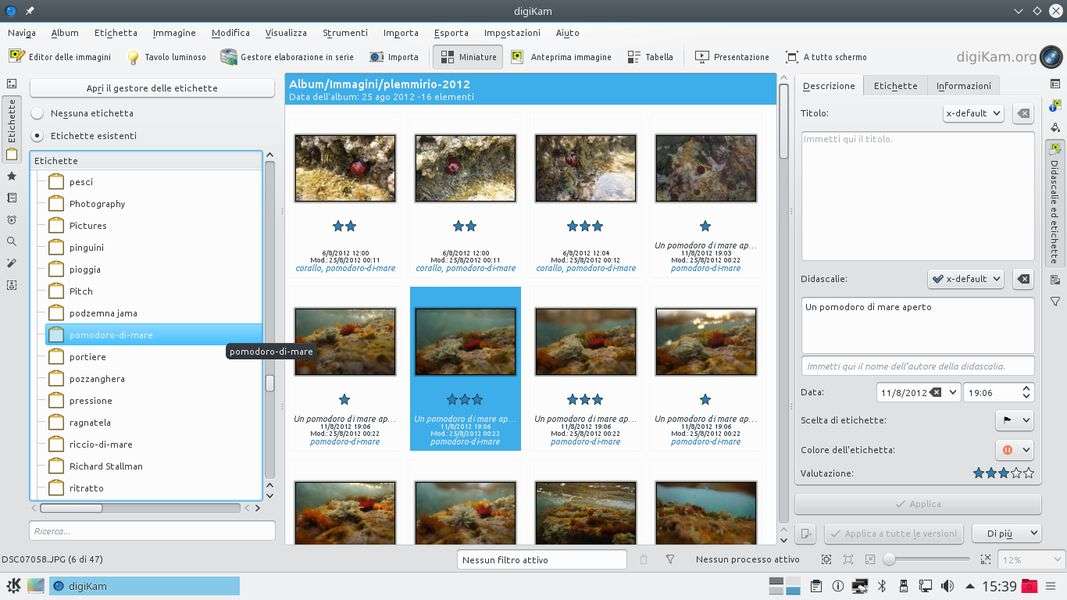Open the Tavolo luminoso light table

(x=166, y=57)
